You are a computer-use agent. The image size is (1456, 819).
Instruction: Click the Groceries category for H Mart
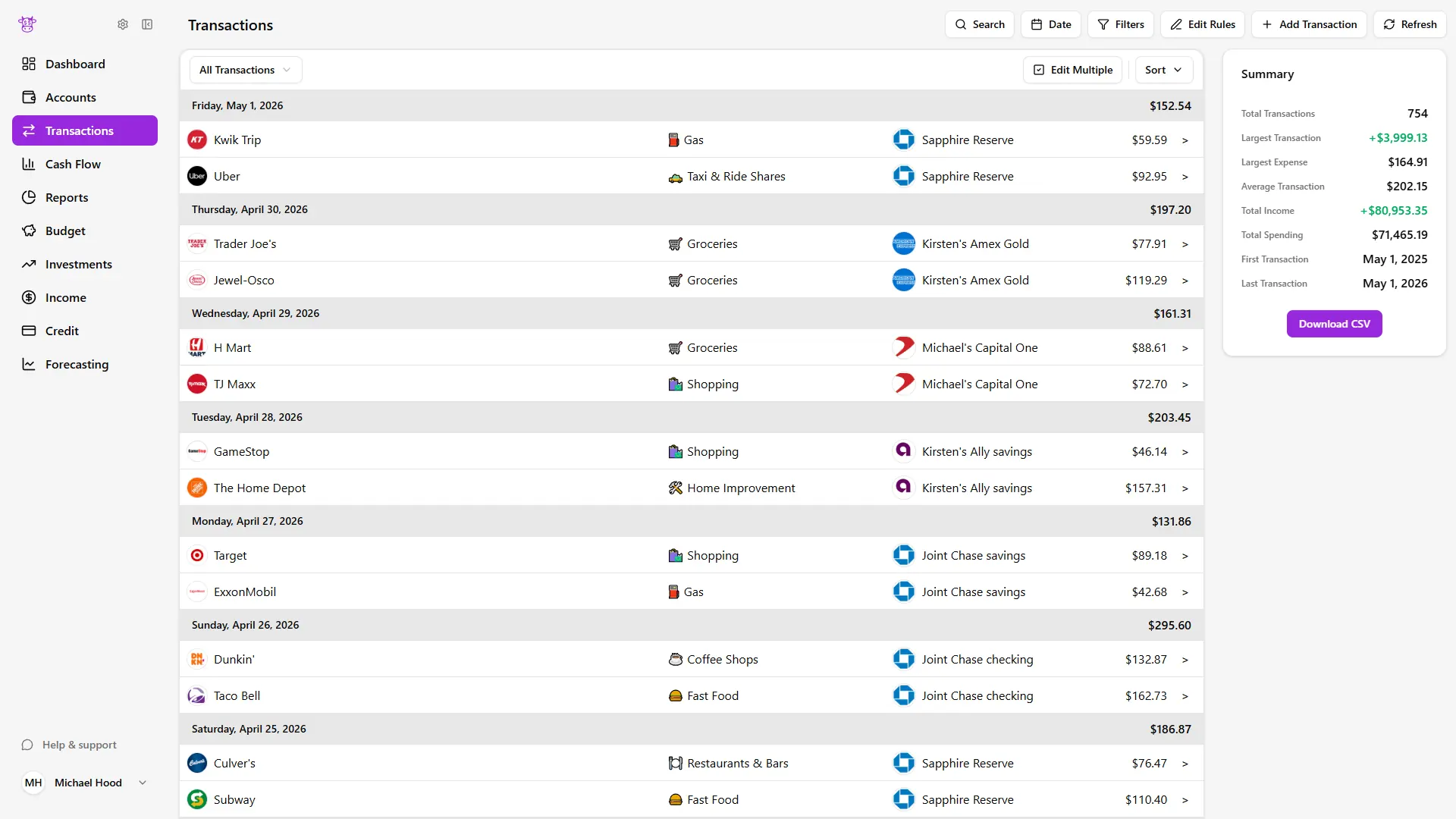pos(712,347)
